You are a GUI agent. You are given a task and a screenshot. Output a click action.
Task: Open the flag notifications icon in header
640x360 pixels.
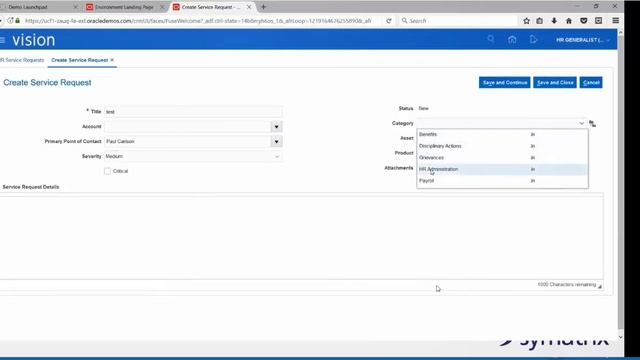[x=533, y=40]
